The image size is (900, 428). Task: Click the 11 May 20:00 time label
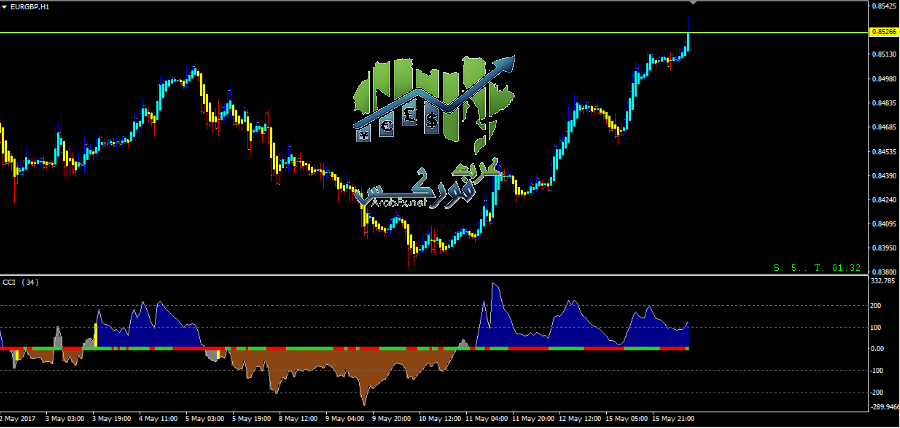coord(534,419)
